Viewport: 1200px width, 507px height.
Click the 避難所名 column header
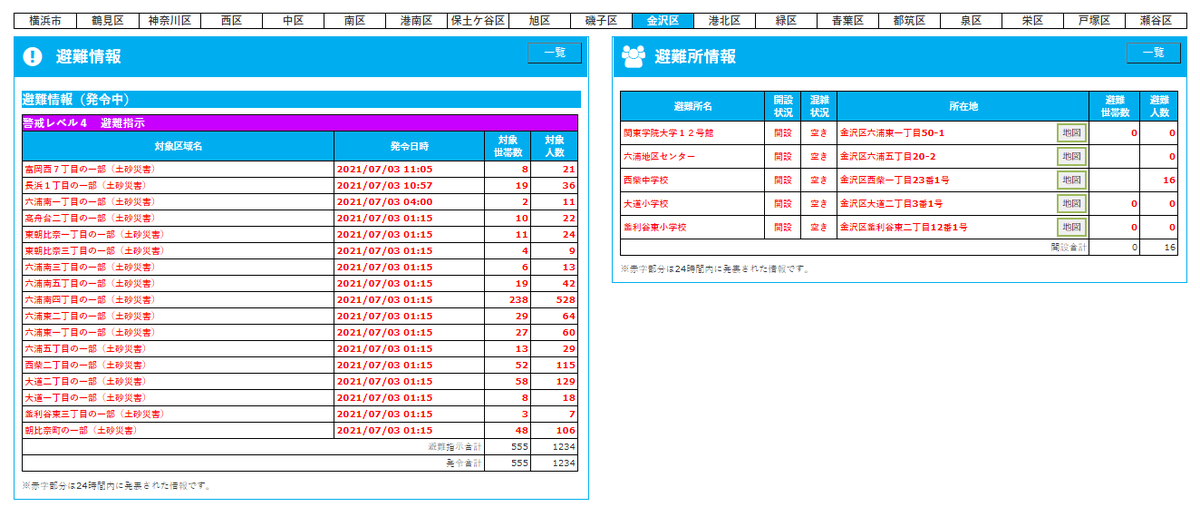tap(693, 106)
